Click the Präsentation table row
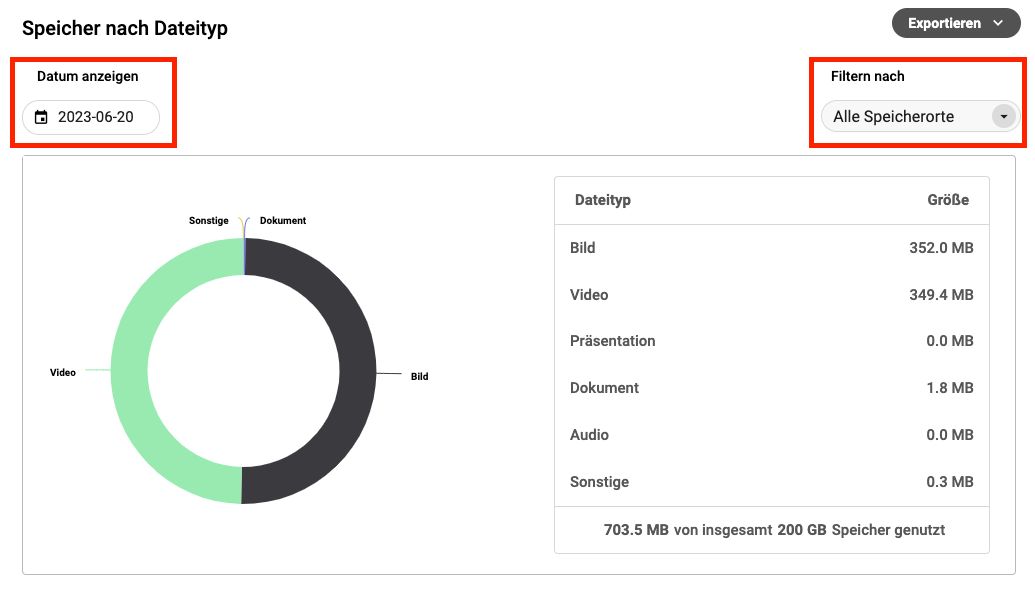Viewport: 1035px width, 593px height. tap(771, 341)
